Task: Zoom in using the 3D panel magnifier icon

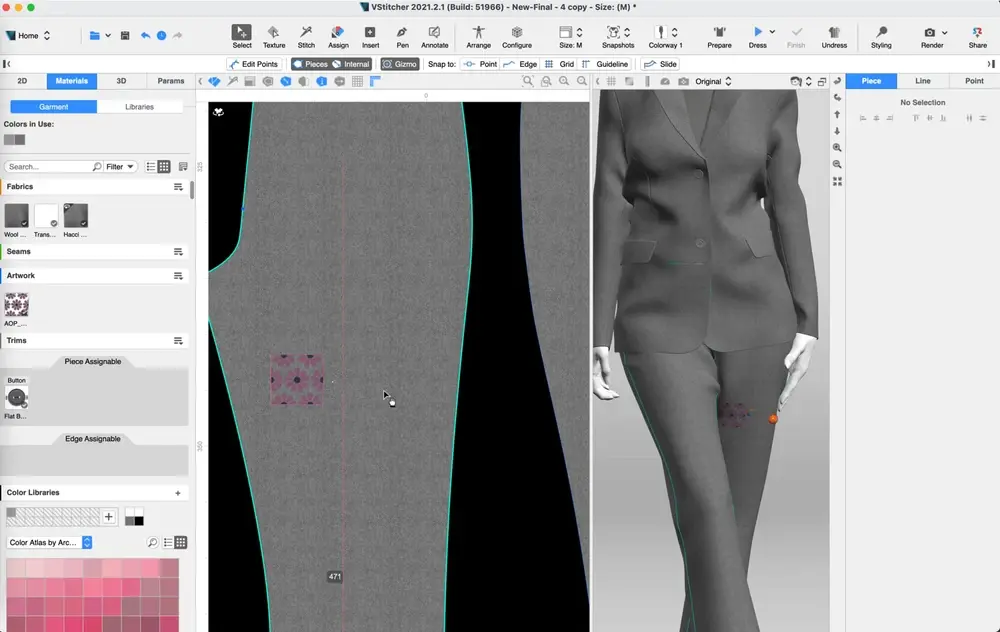Action: point(837,148)
